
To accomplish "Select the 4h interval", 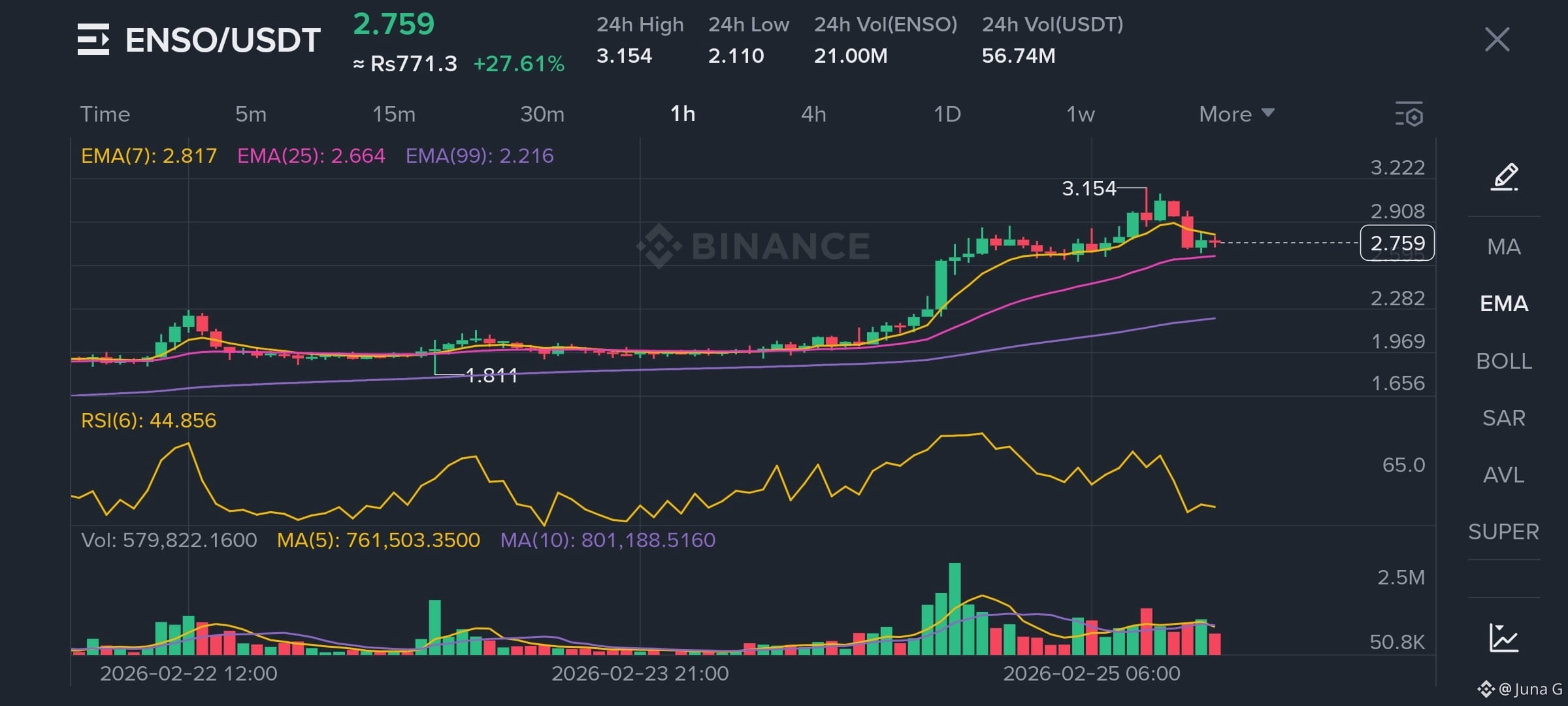I will click(x=814, y=114).
